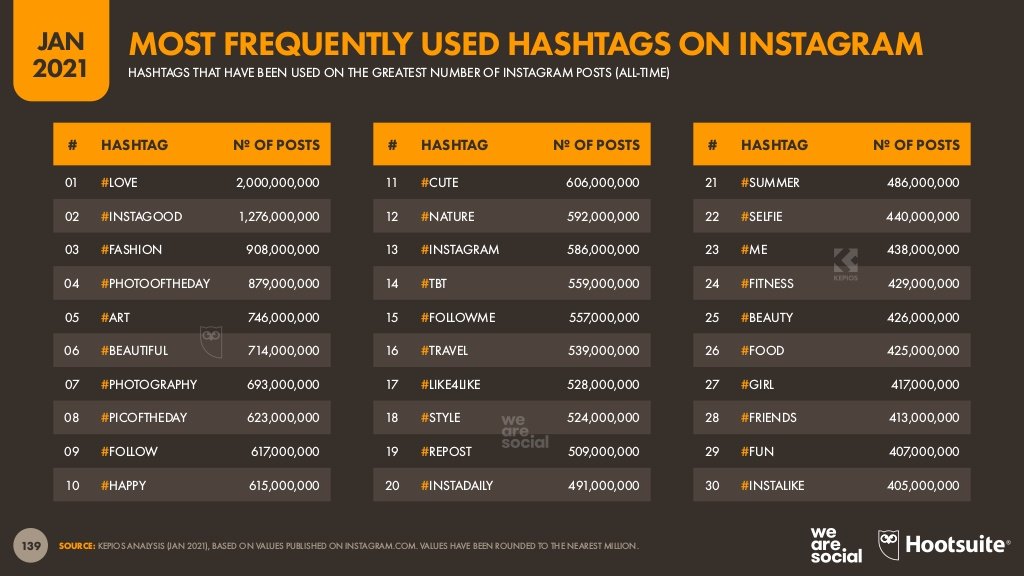The height and width of the screenshot is (576, 1024).
Task: Click the SOURCE citation text in footer
Action: pos(349,546)
